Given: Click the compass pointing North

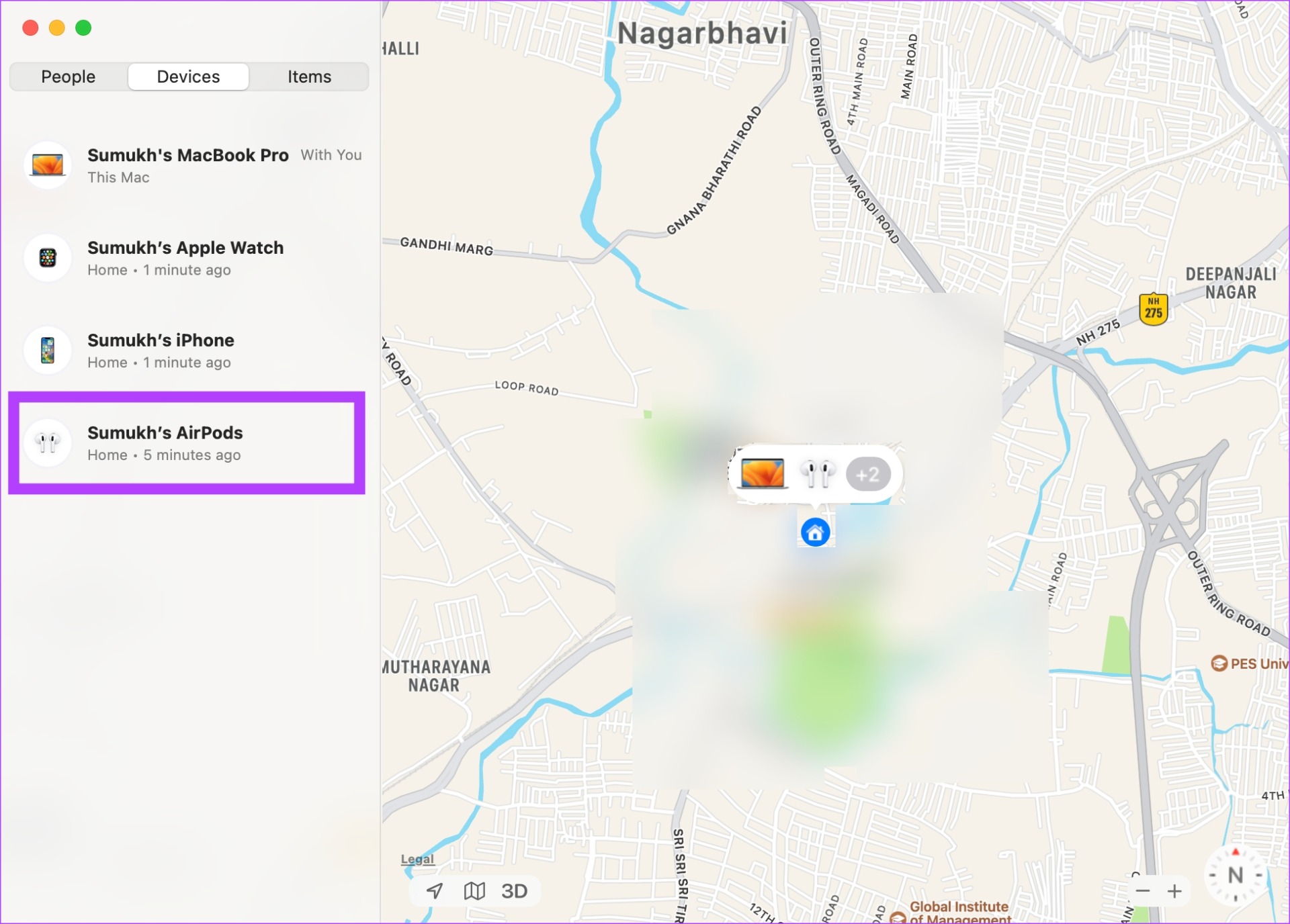Looking at the screenshot, I should (1235, 875).
